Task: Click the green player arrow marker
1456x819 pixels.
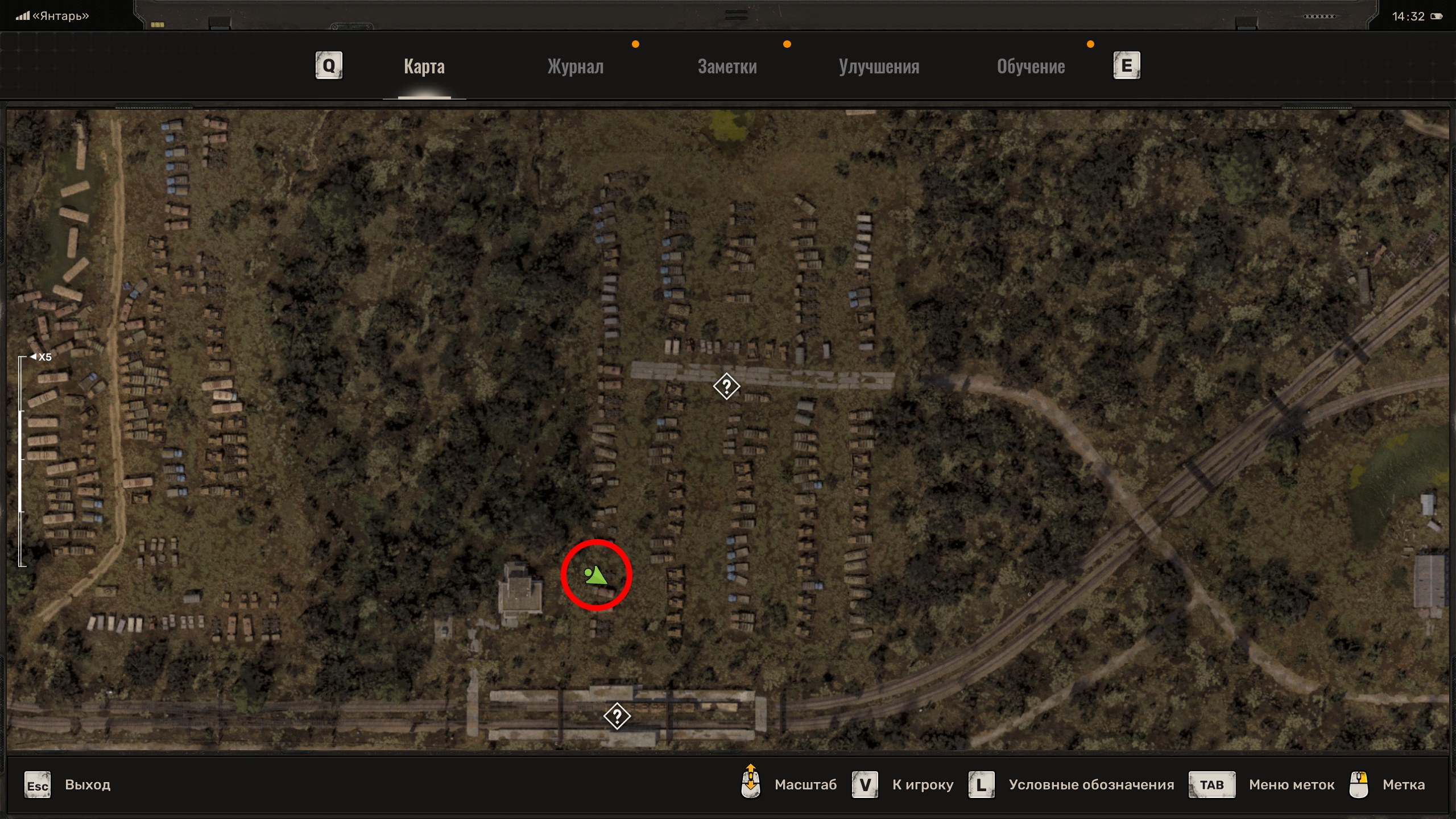Action: 596,576
